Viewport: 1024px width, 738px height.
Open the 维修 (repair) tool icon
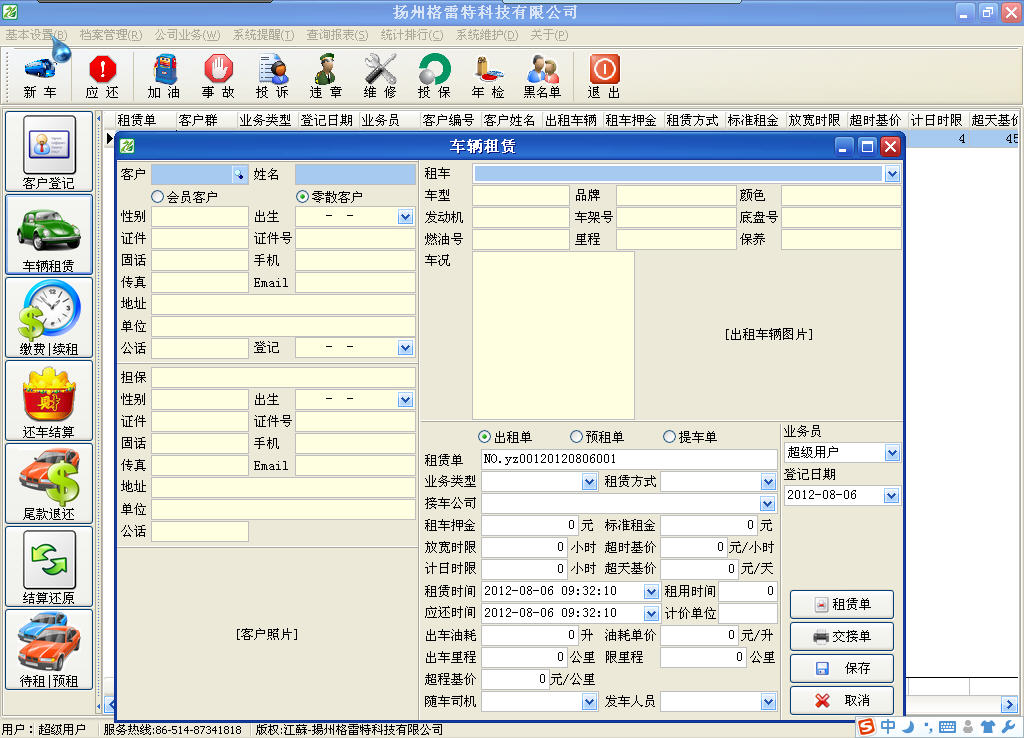(380, 76)
